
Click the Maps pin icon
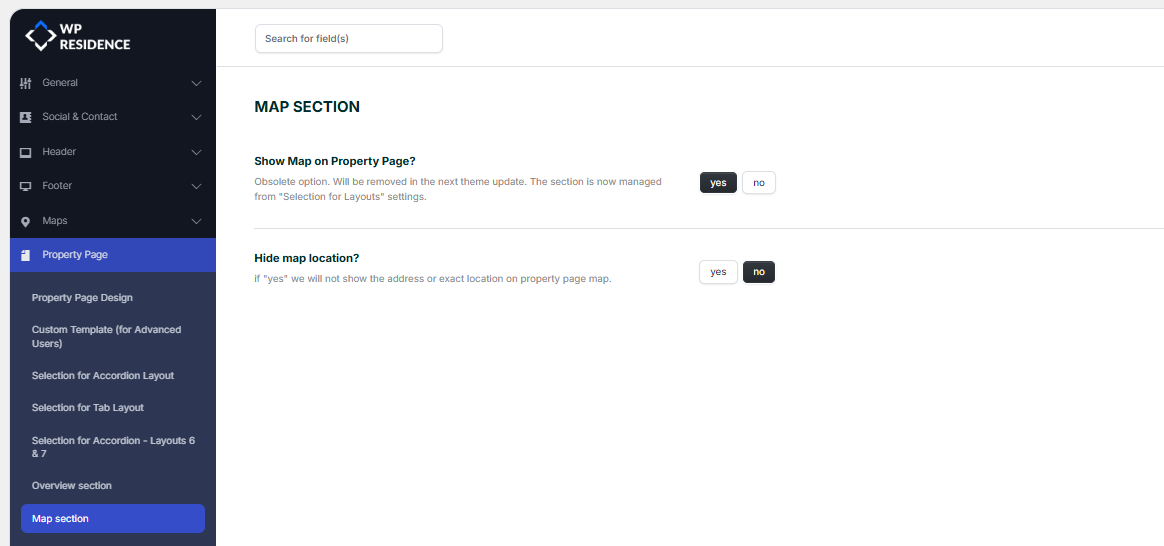[25, 221]
